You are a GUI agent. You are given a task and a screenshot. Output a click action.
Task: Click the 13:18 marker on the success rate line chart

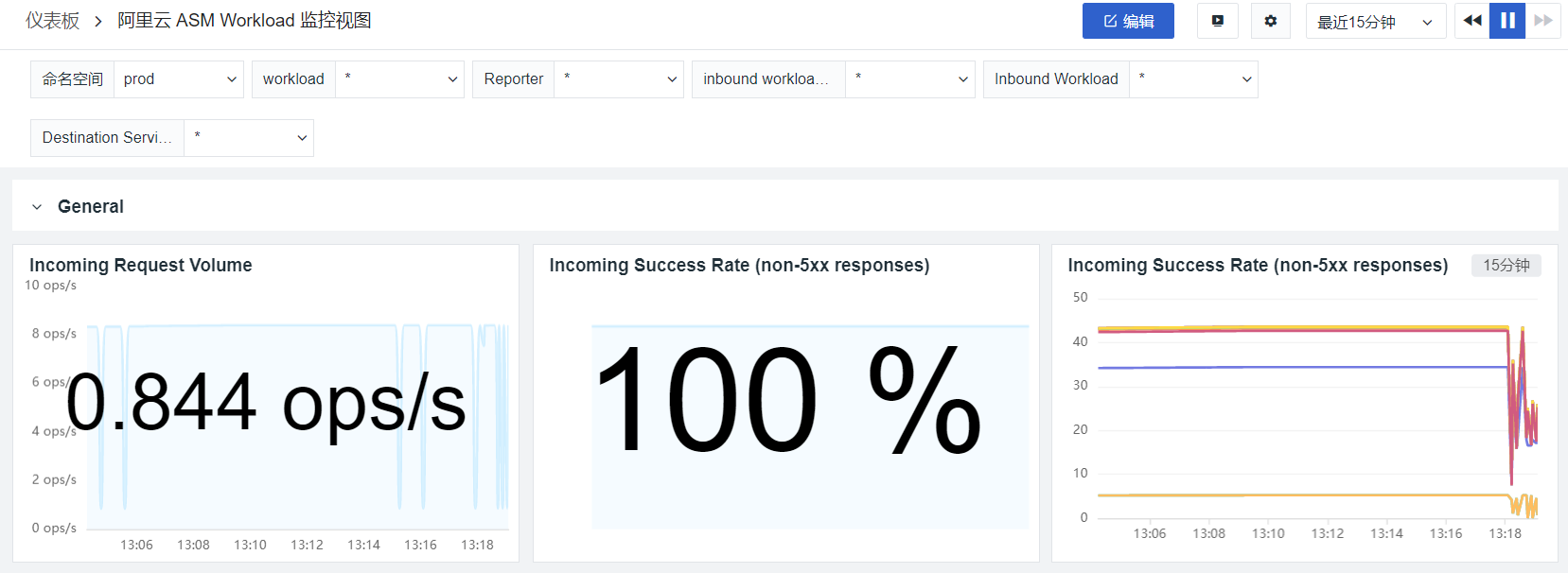click(1505, 533)
